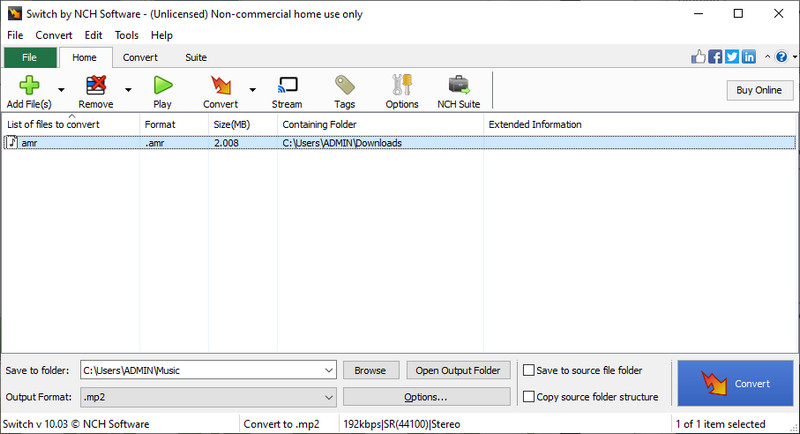This screenshot has width=800, height=434.
Task: Open the Options tools icon
Action: click(402, 85)
